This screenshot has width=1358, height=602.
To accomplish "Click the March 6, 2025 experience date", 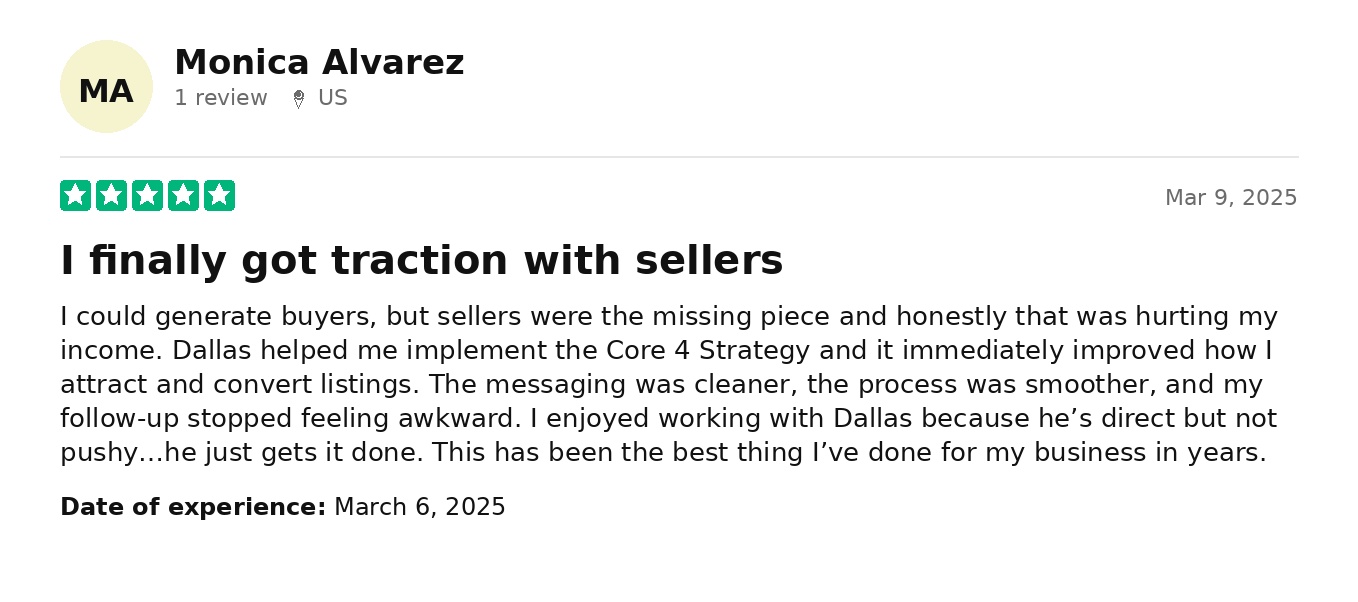I will (x=419, y=507).
